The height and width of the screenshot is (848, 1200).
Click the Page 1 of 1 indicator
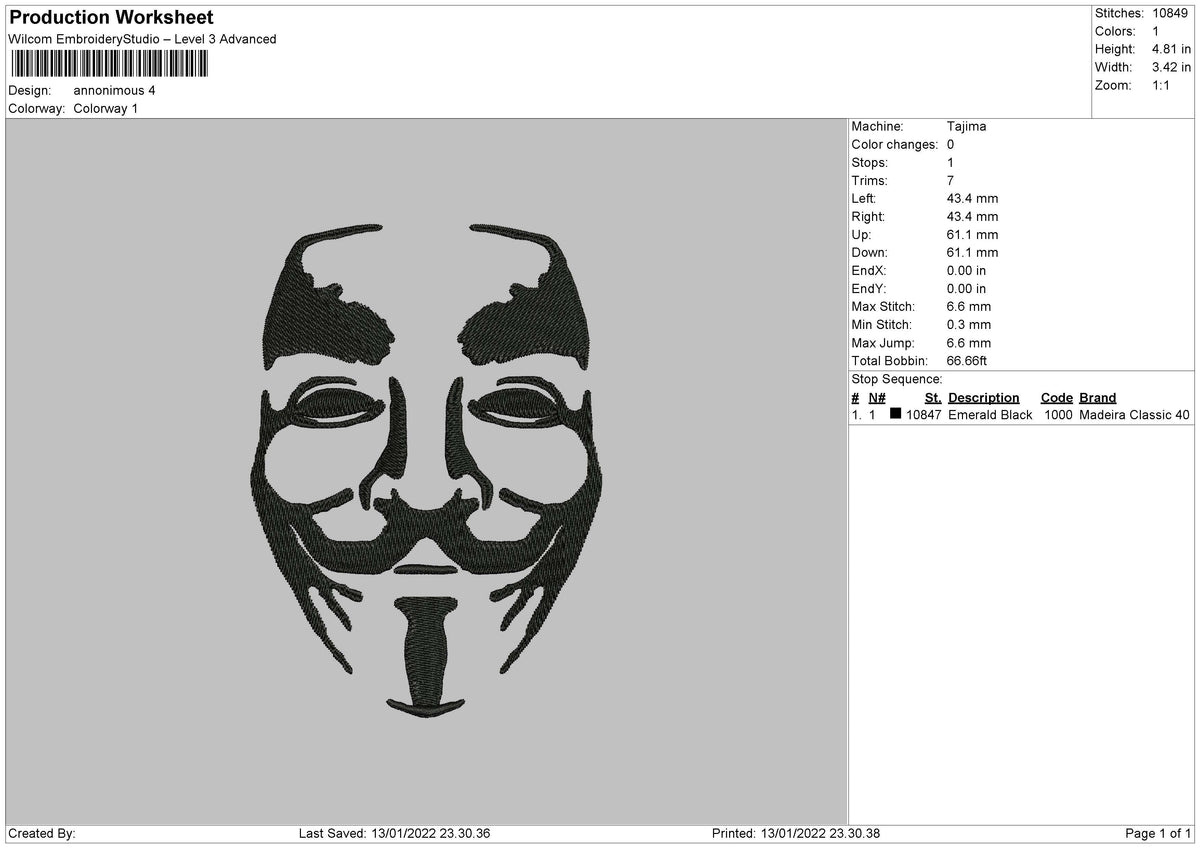[1158, 834]
